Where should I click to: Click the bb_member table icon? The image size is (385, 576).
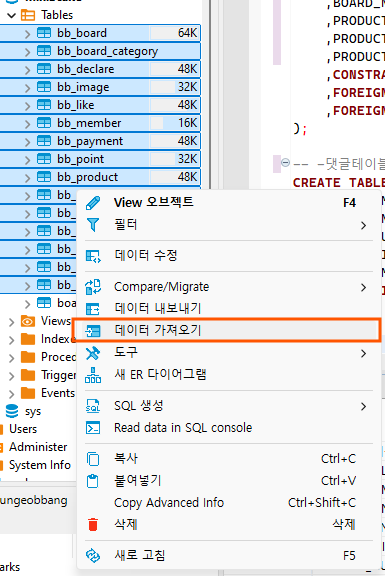click(x=44, y=123)
